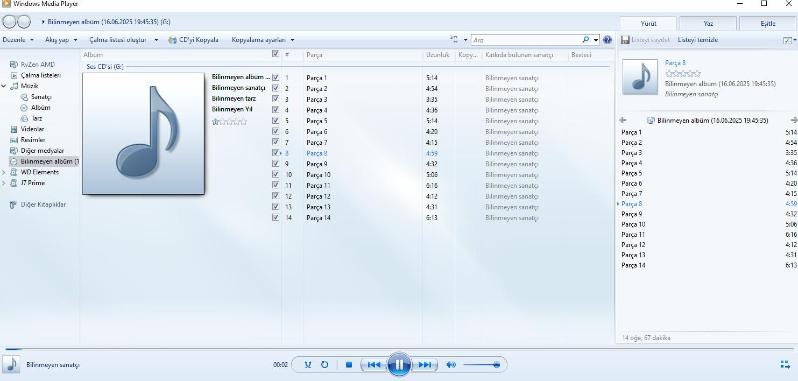Expand the WD Elements tree node
Viewport: 798px width, 381px height.
(4, 172)
